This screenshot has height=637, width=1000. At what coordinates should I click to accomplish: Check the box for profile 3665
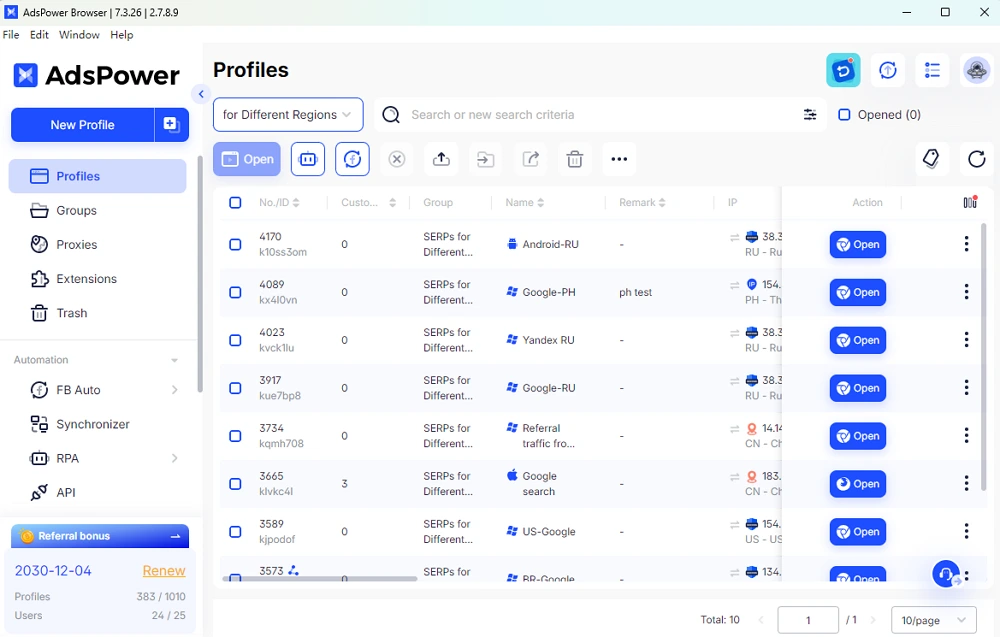(x=235, y=483)
